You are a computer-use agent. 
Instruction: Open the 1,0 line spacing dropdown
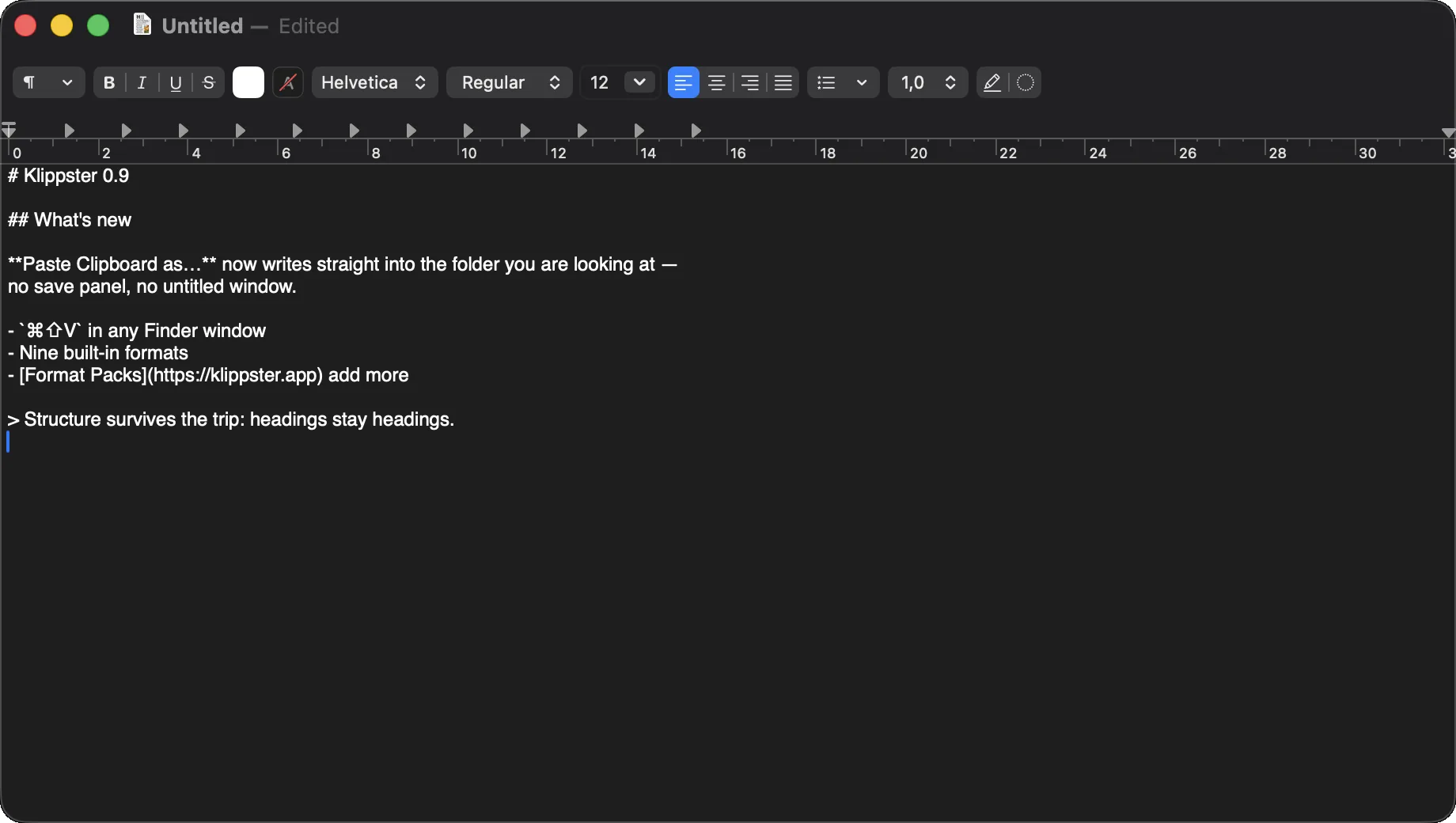[x=928, y=82]
